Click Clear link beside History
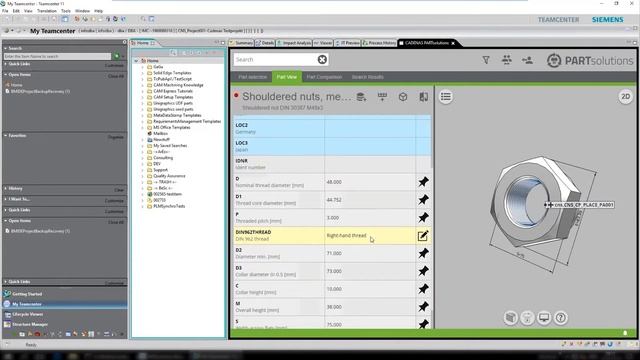The width and height of the screenshot is (640, 360). tap(119, 190)
